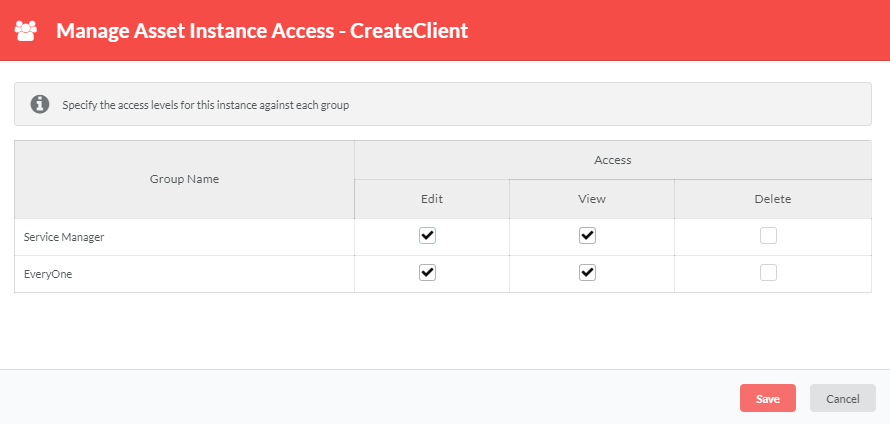Uncheck View access for EveryOne
890x424 pixels.
click(588, 273)
